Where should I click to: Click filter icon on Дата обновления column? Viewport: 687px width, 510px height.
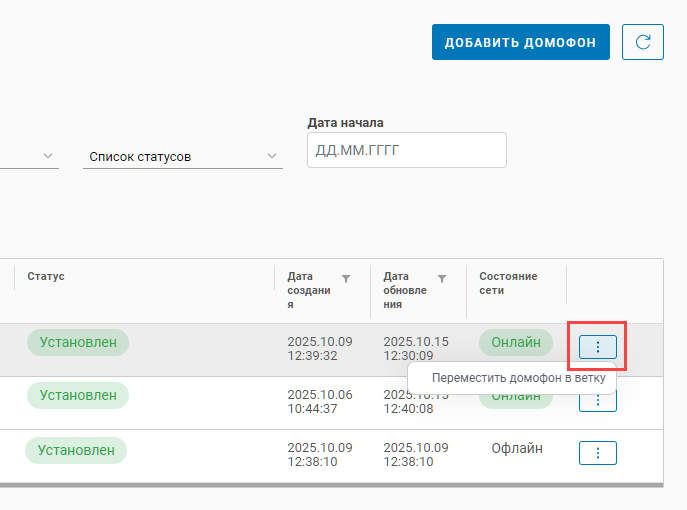[x=442, y=279]
